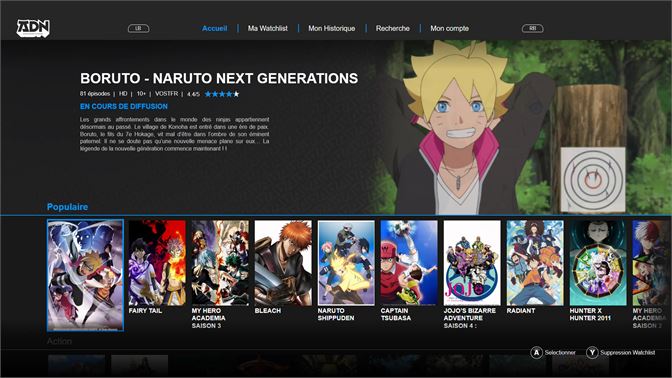Open the Mon compte tab
Viewport: 672px width, 378px height.
coord(450,28)
